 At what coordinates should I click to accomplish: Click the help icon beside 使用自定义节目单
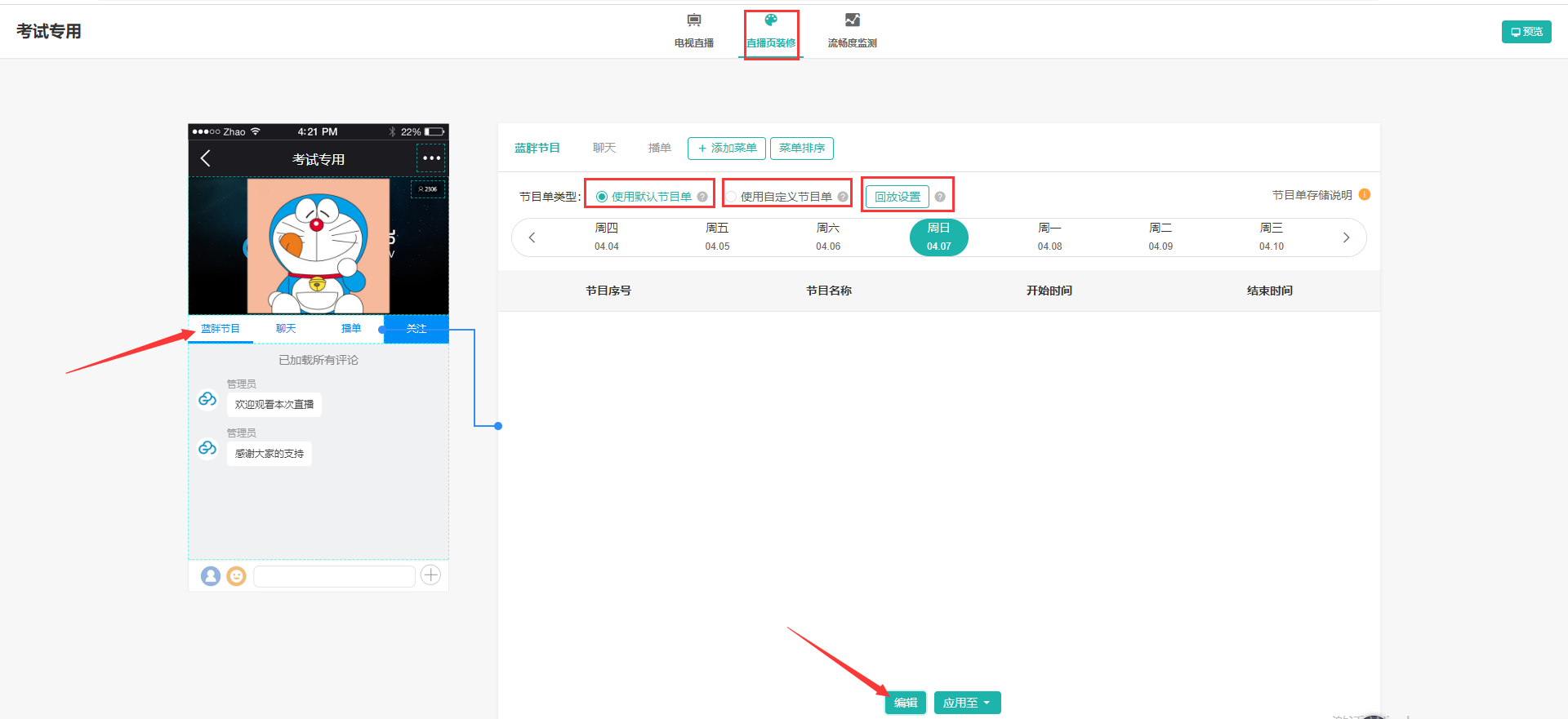click(x=843, y=197)
